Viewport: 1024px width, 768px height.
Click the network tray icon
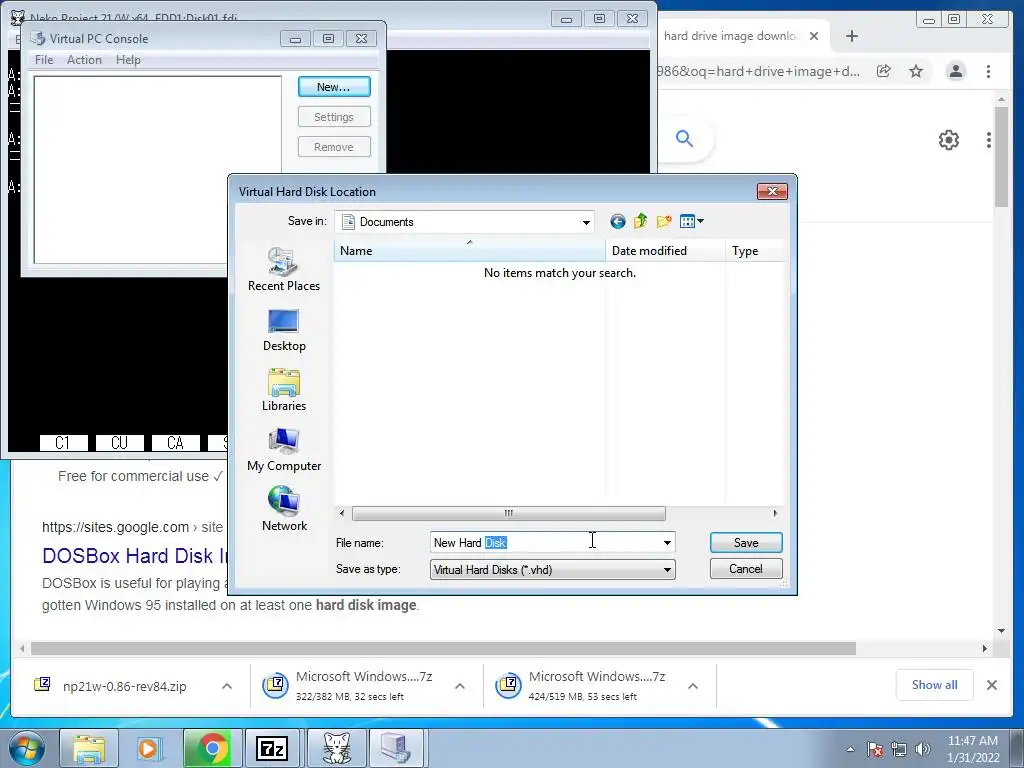click(x=899, y=749)
